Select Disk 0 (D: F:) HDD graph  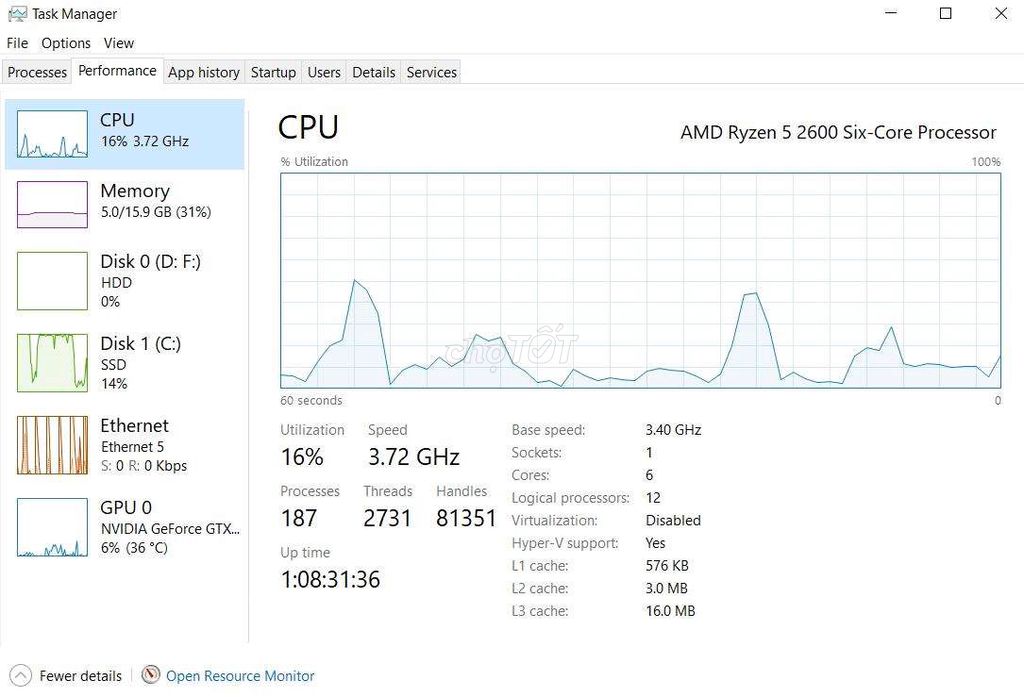coord(125,281)
